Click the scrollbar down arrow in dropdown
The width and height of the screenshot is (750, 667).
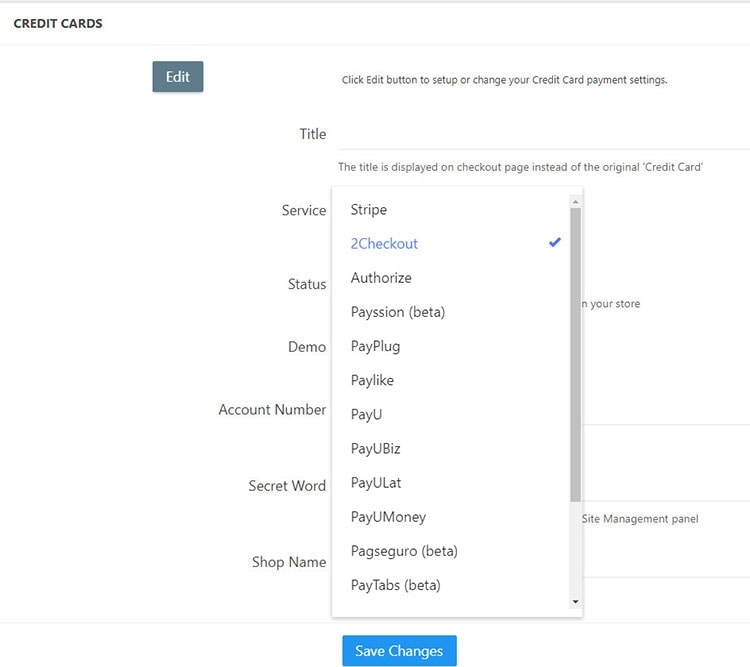coord(575,601)
